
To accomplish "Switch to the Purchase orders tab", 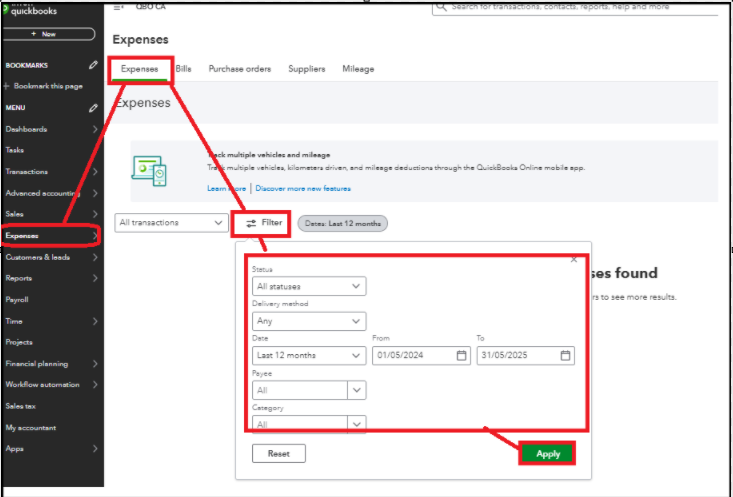I will point(240,69).
